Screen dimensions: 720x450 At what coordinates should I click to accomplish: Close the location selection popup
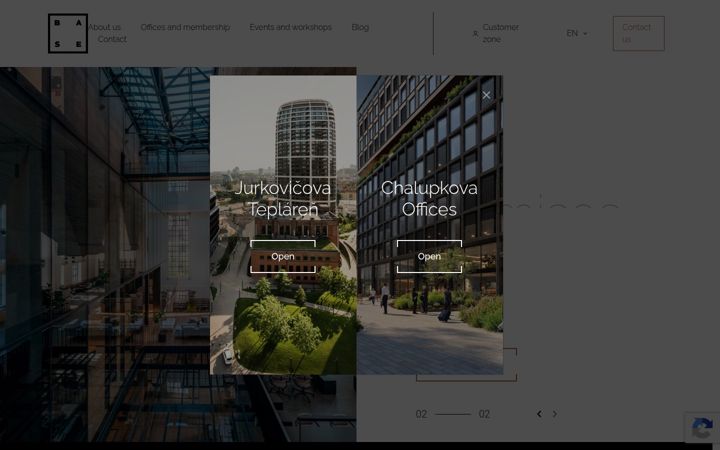(x=486, y=95)
